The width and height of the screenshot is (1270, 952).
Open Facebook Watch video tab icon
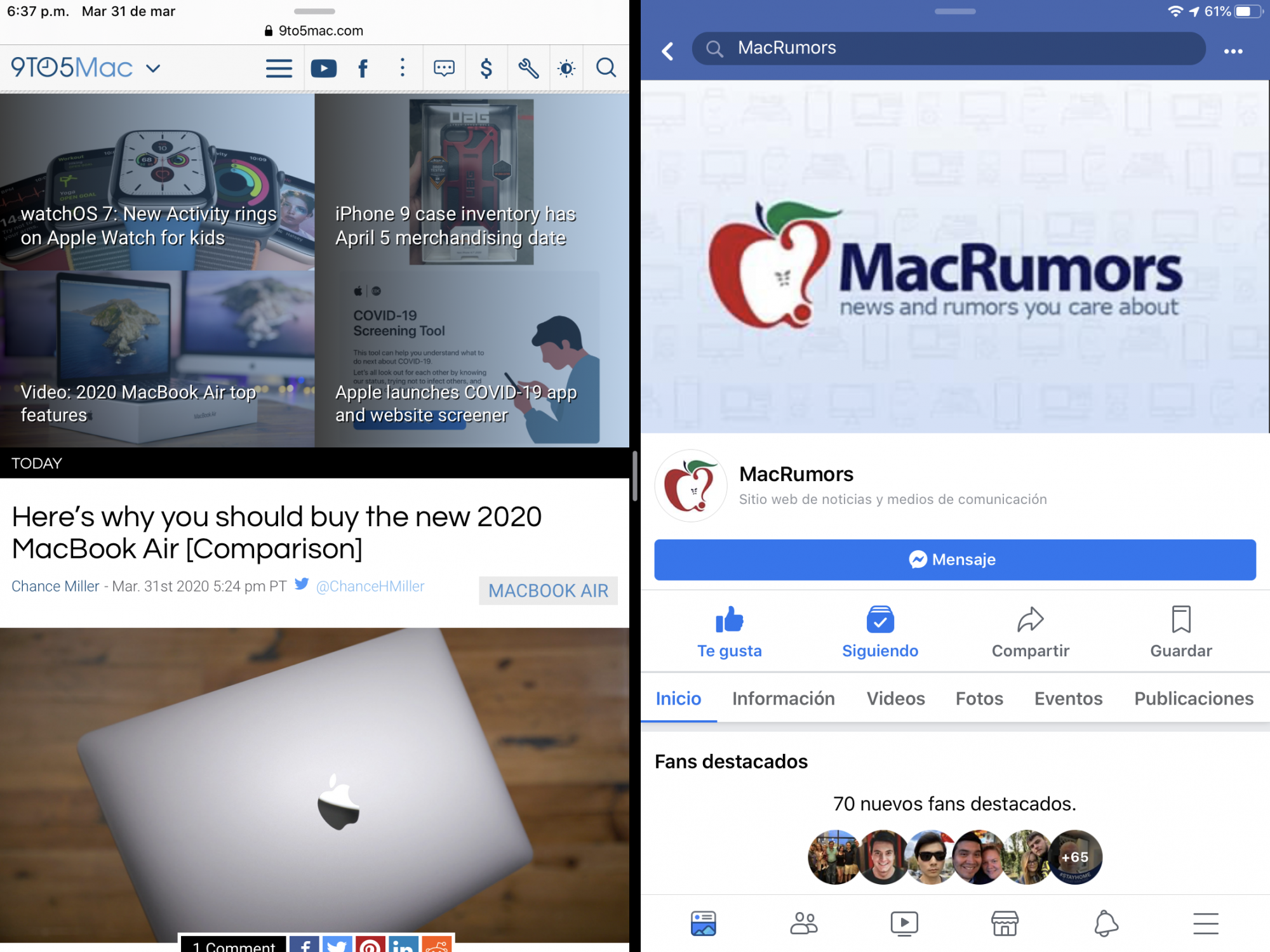(x=904, y=923)
